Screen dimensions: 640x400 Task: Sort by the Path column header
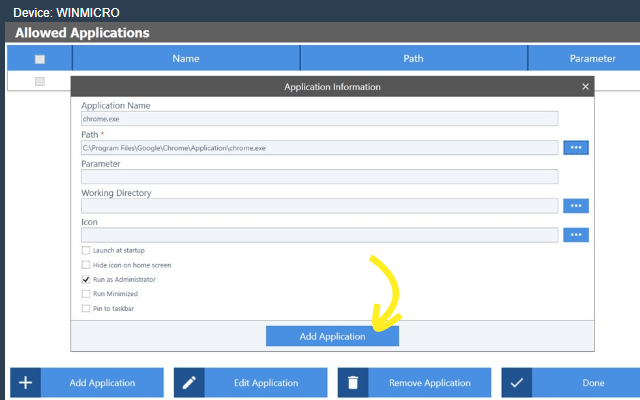pos(414,59)
